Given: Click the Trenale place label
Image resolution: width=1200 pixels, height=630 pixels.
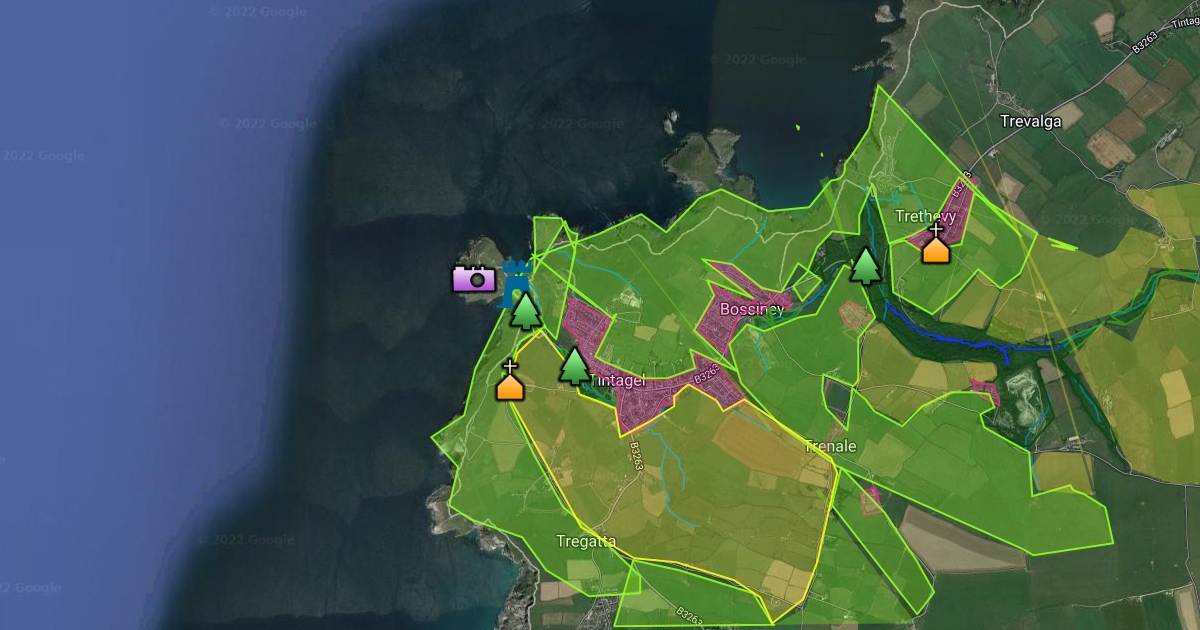Looking at the screenshot, I should [x=831, y=446].
